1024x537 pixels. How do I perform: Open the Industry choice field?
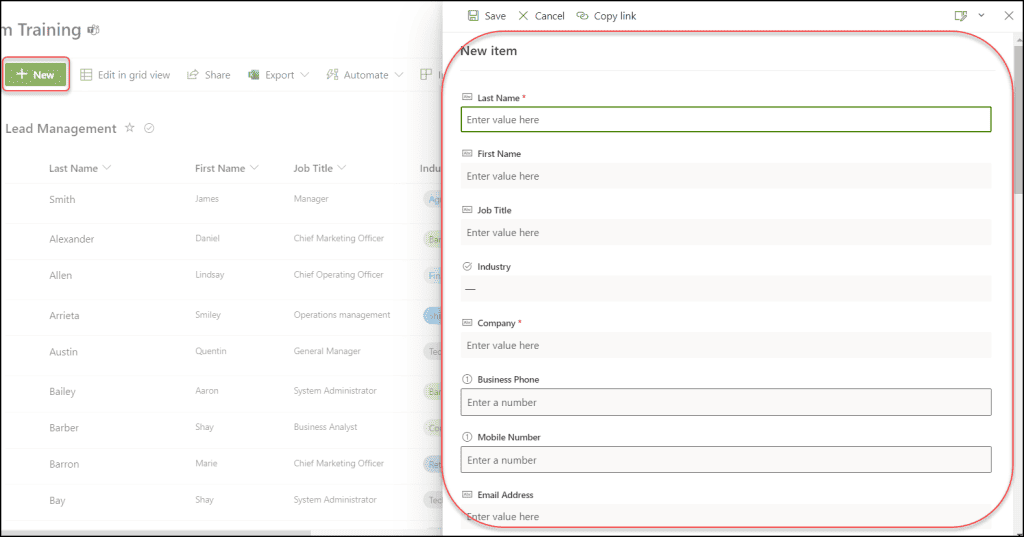click(726, 289)
